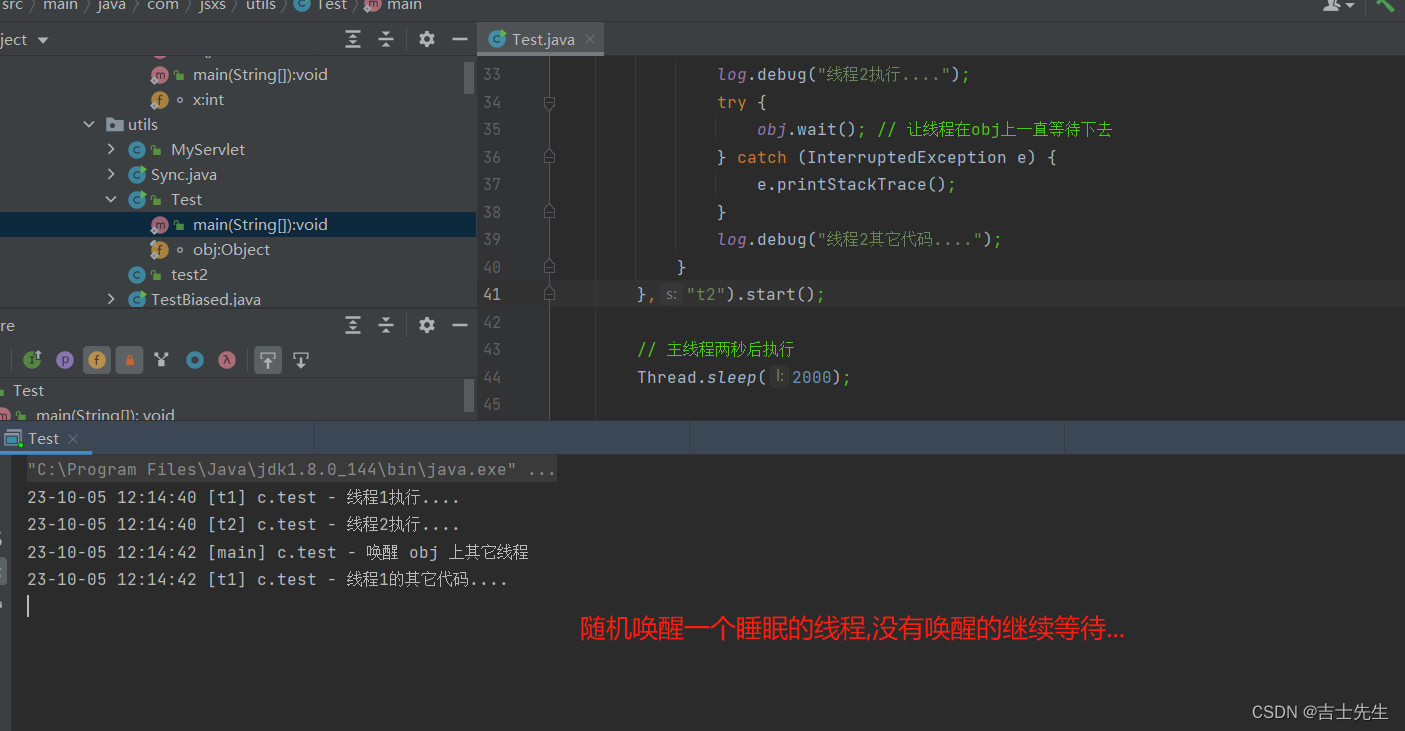This screenshot has height=731, width=1405.
Task: Select the Test.java editor tab
Action: pos(542,39)
